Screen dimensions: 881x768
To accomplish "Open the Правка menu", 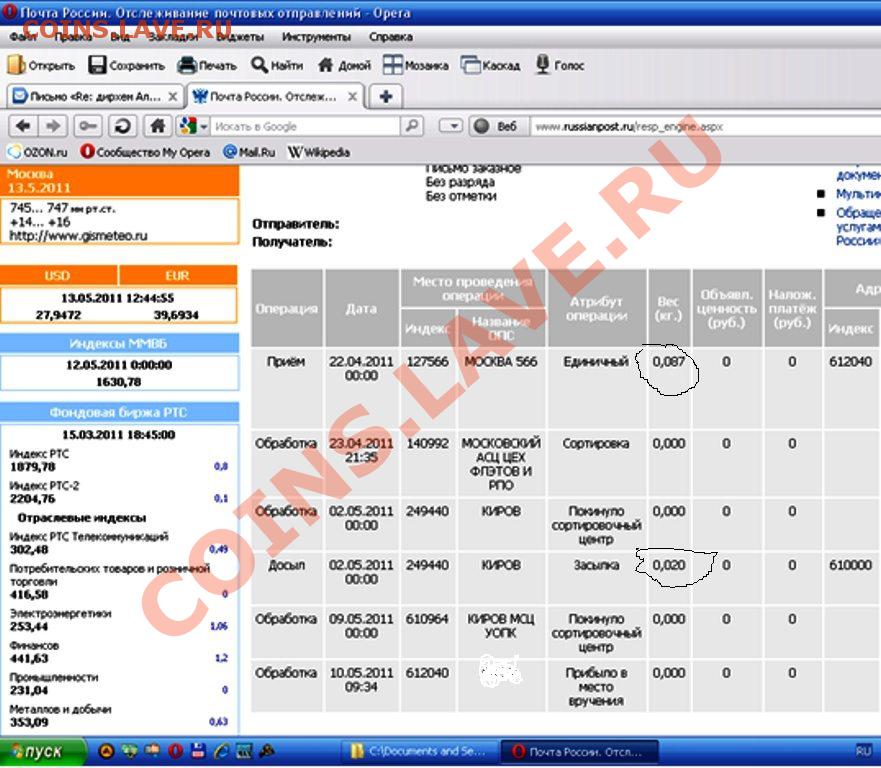I will pyautogui.click(x=74, y=37).
